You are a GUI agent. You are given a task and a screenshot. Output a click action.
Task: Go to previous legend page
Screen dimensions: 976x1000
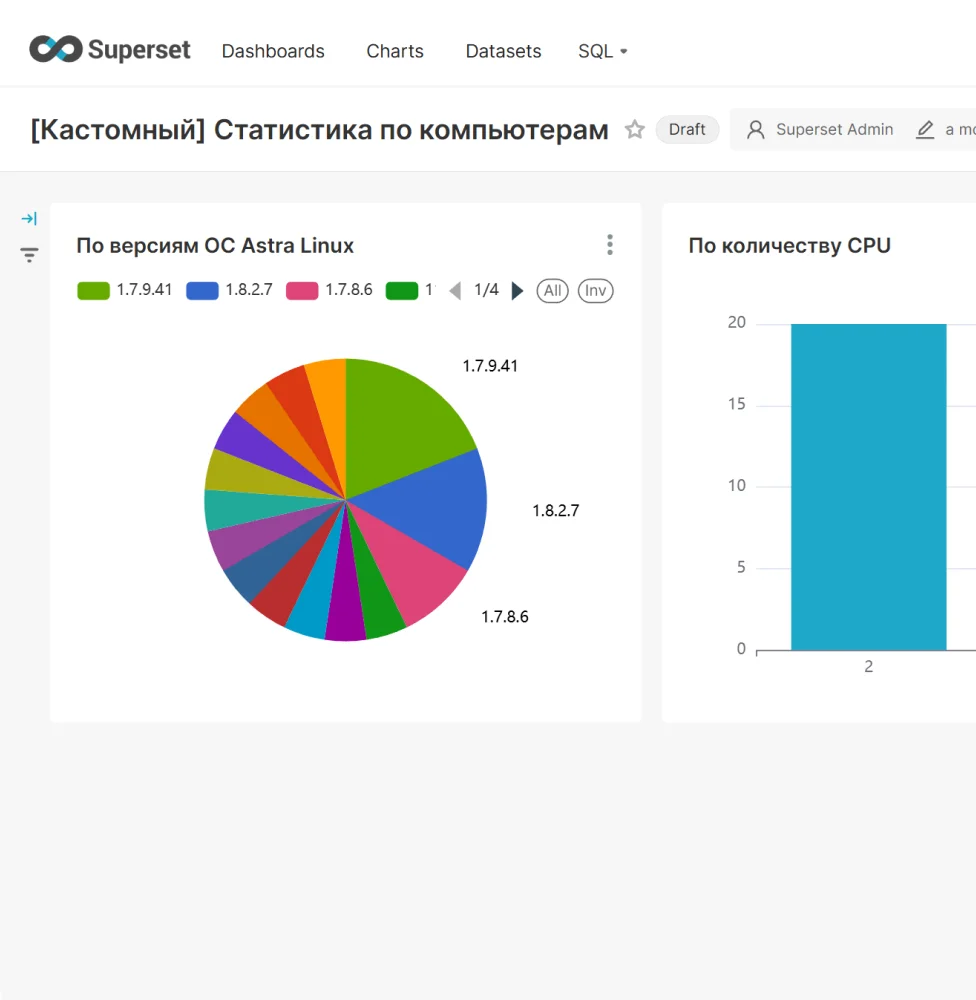(x=455, y=291)
